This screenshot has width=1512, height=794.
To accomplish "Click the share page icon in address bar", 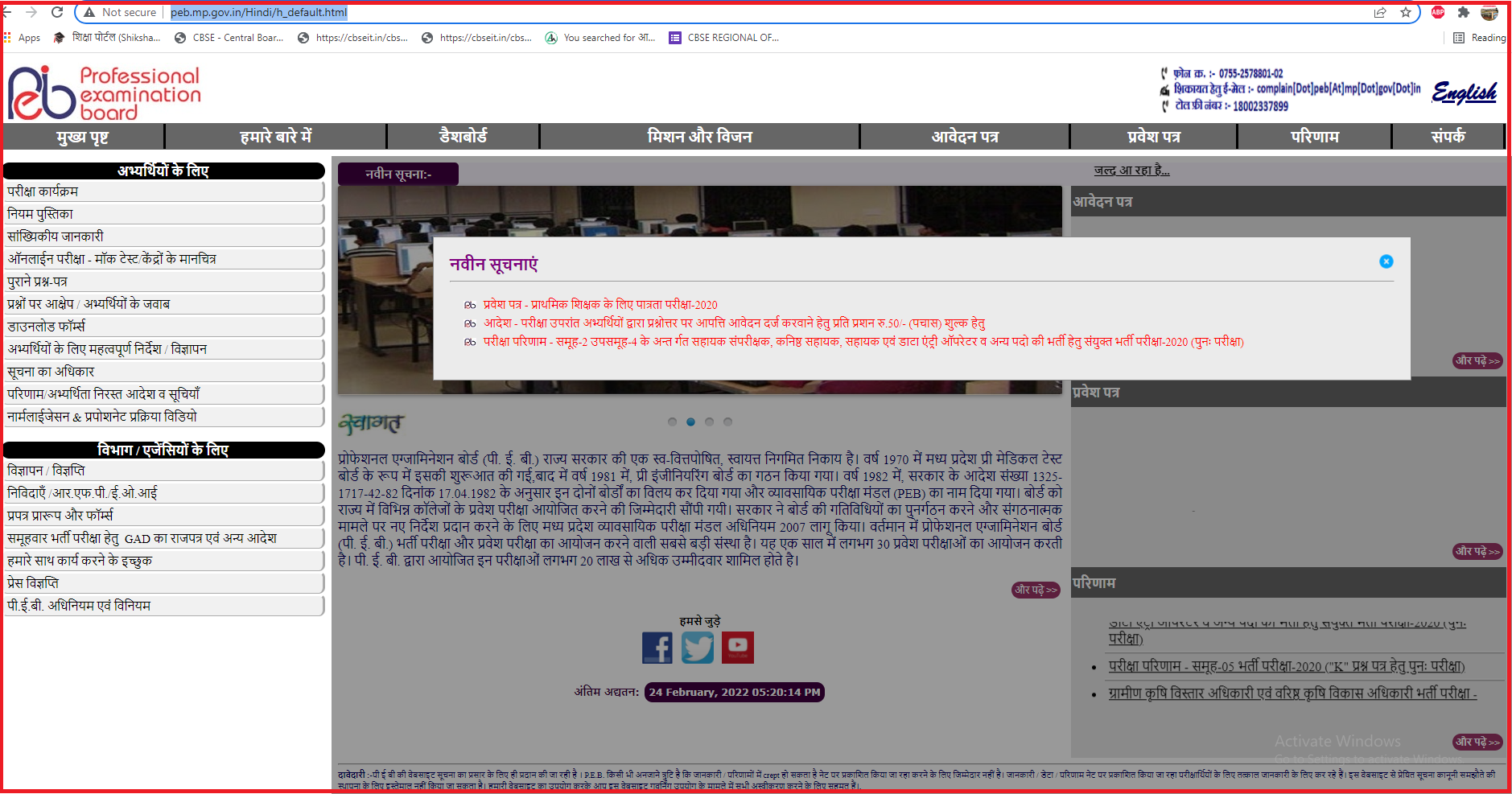I will coord(1380,12).
